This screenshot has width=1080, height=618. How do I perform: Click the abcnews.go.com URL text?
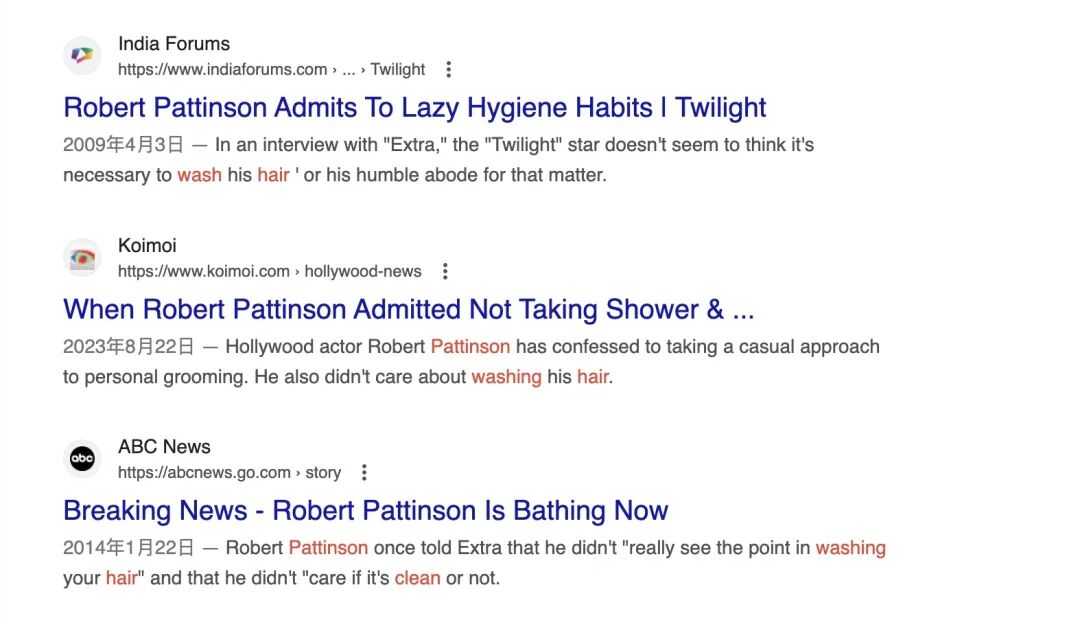pos(204,473)
